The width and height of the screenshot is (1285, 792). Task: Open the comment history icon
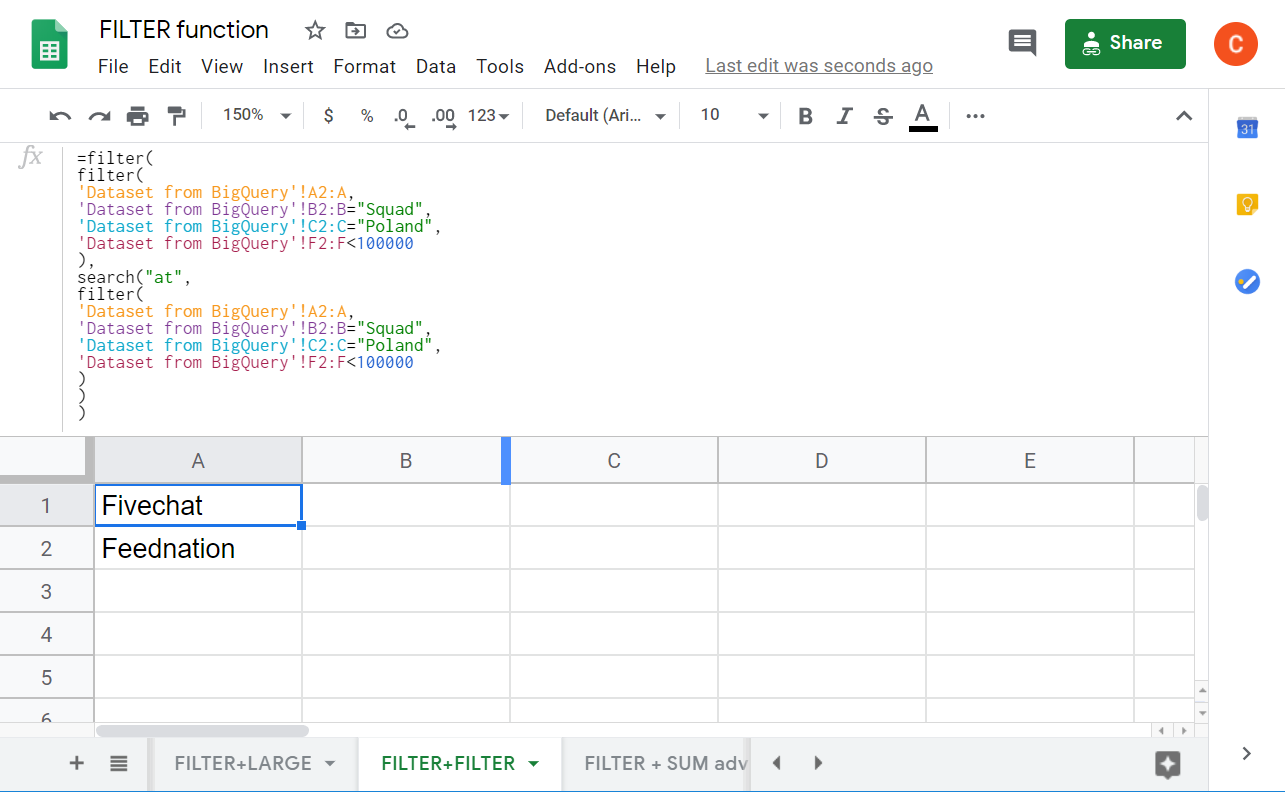(1022, 43)
